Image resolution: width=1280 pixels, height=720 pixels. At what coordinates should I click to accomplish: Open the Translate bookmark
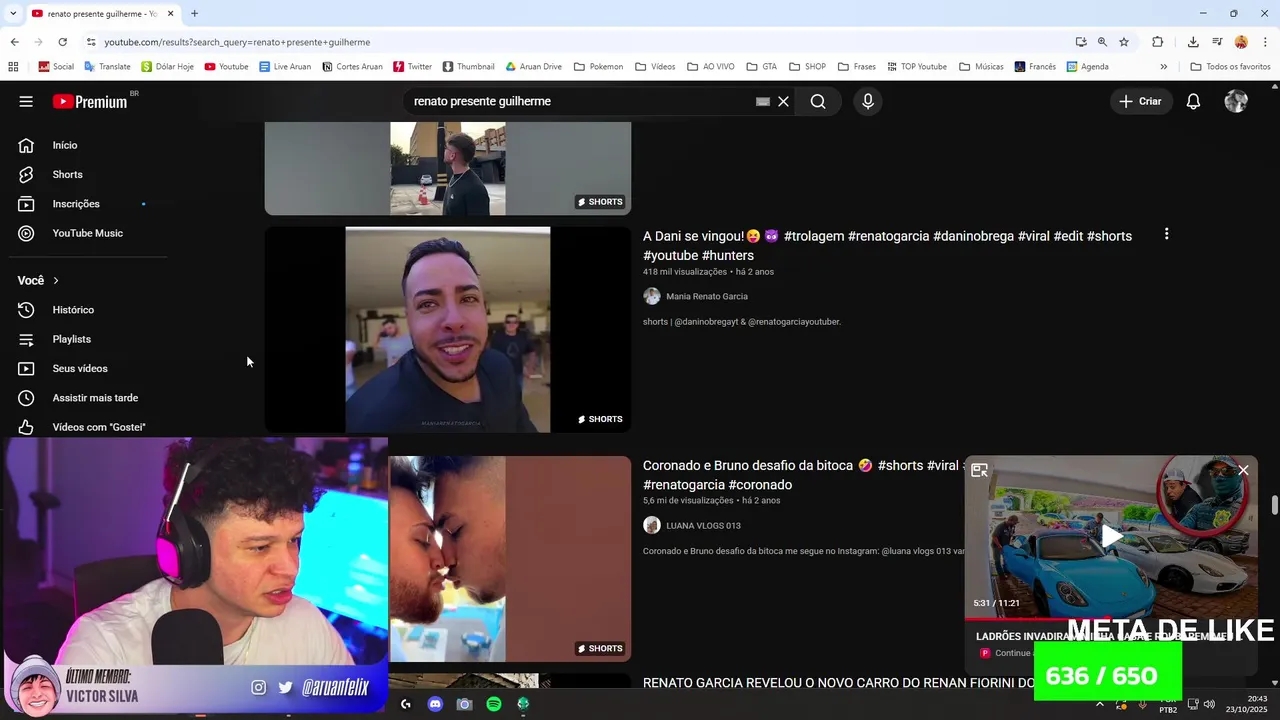coord(107,67)
